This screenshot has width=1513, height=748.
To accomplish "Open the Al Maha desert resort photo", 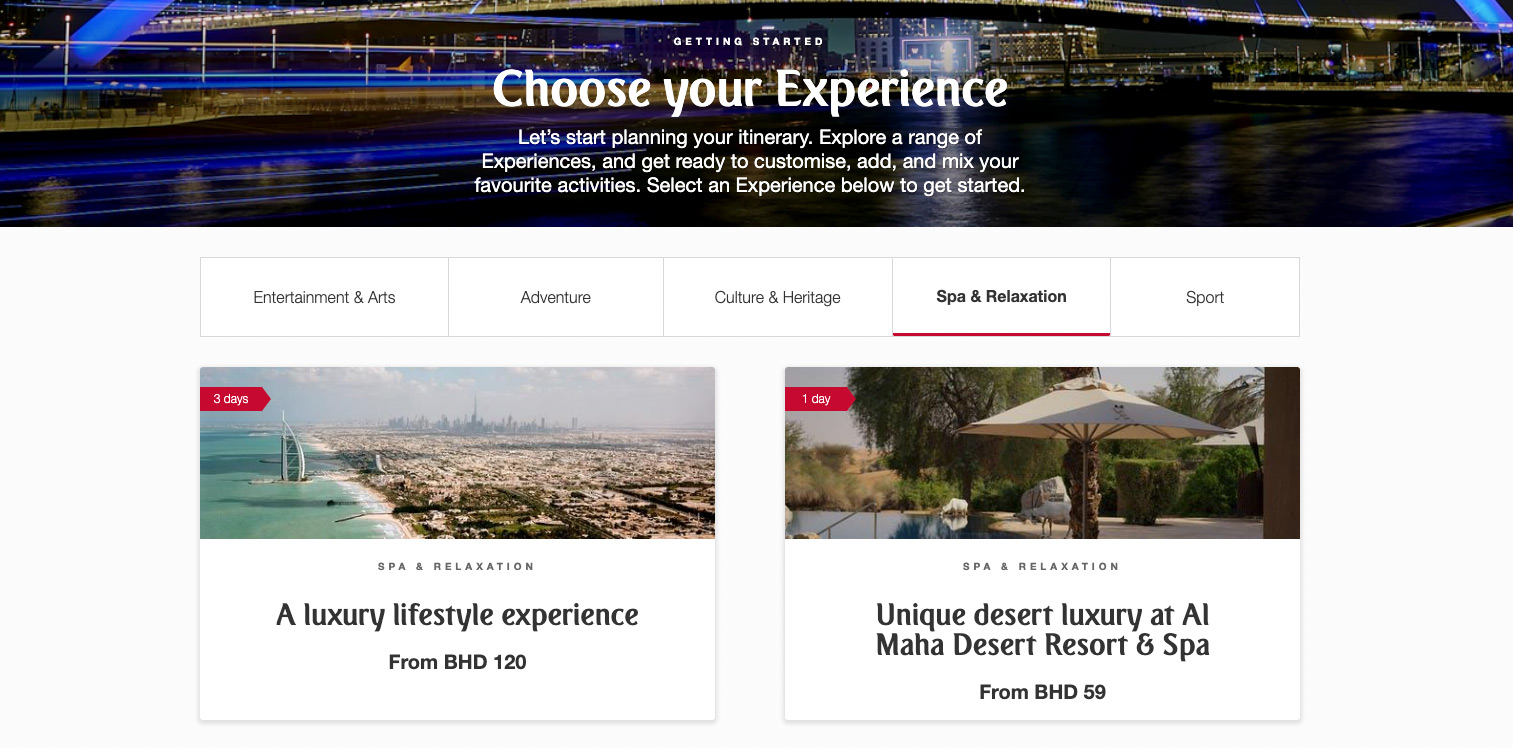I will tap(1042, 453).
